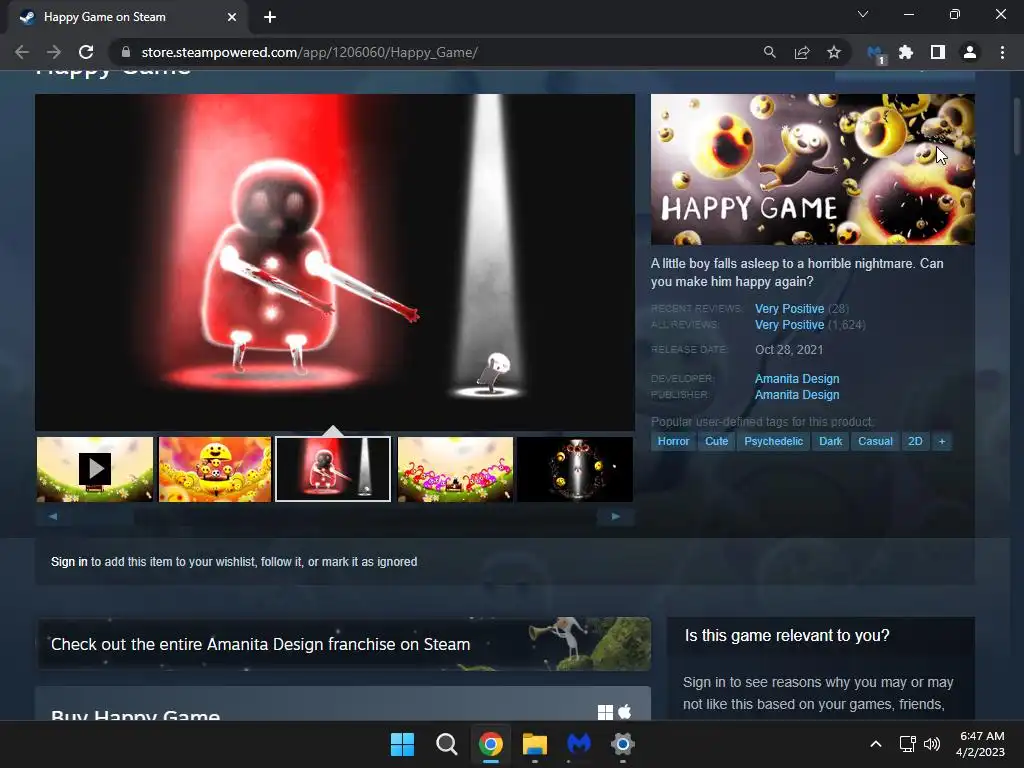Toggle the browser side panel

(938, 52)
